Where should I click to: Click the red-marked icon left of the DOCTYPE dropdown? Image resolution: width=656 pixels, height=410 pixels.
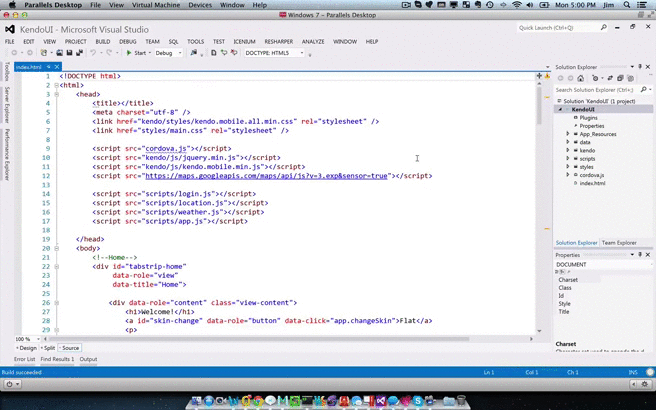[234, 53]
